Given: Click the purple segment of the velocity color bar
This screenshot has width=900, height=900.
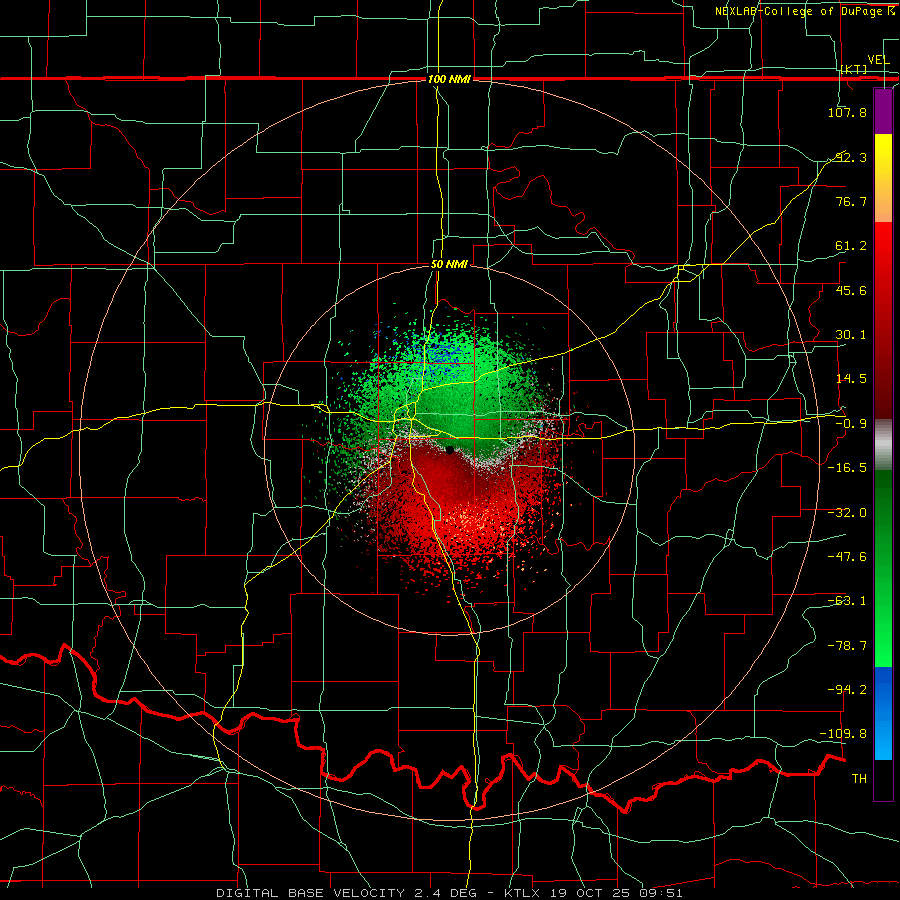Looking at the screenshot, I should [x=883, y=112].
